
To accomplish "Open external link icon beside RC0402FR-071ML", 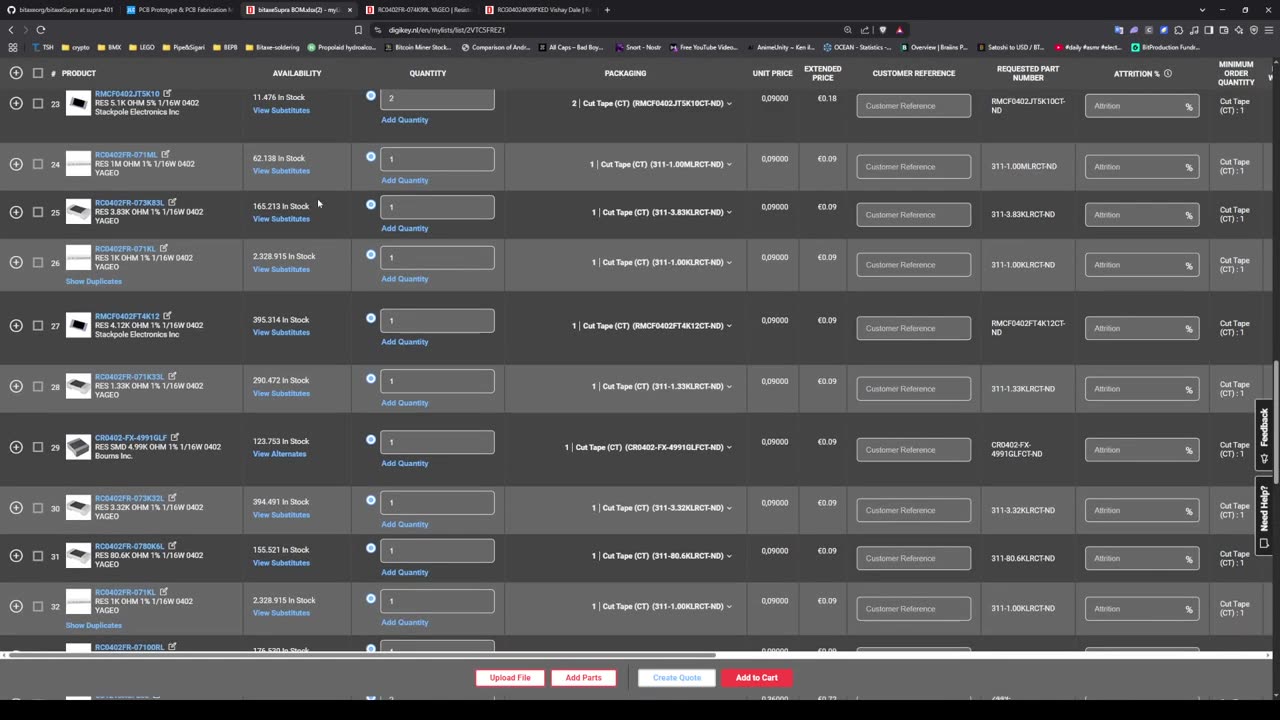I will pos(165,154).
